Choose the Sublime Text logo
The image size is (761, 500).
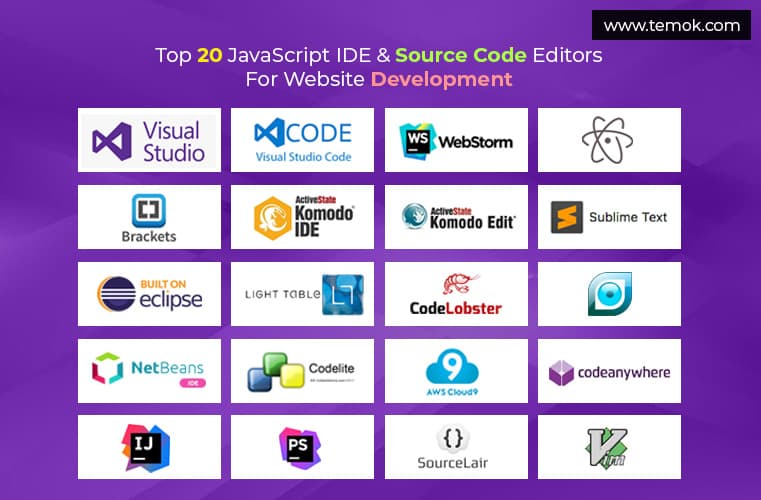608,217
